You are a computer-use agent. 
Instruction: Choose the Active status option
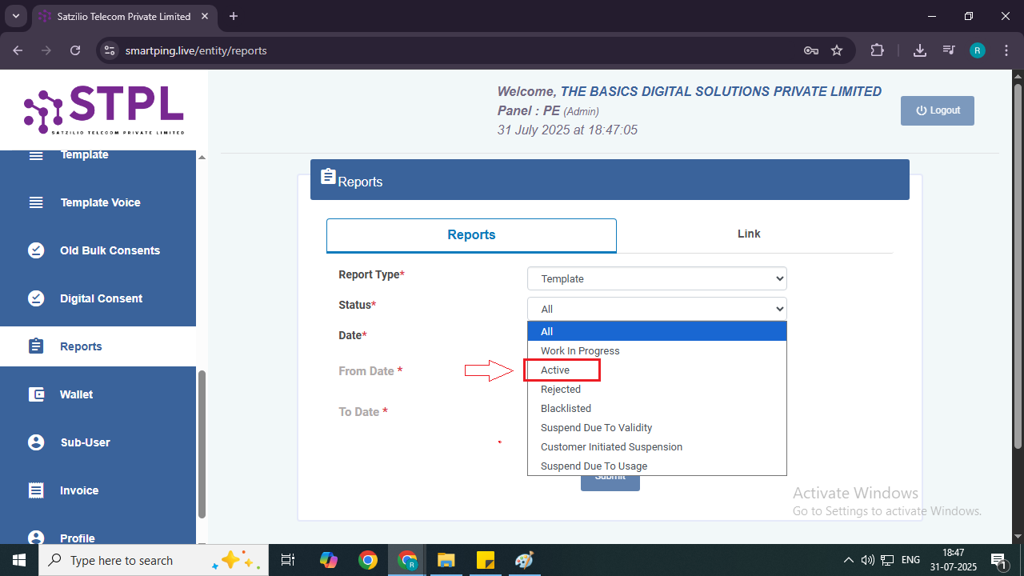click(x=656, y=370)
